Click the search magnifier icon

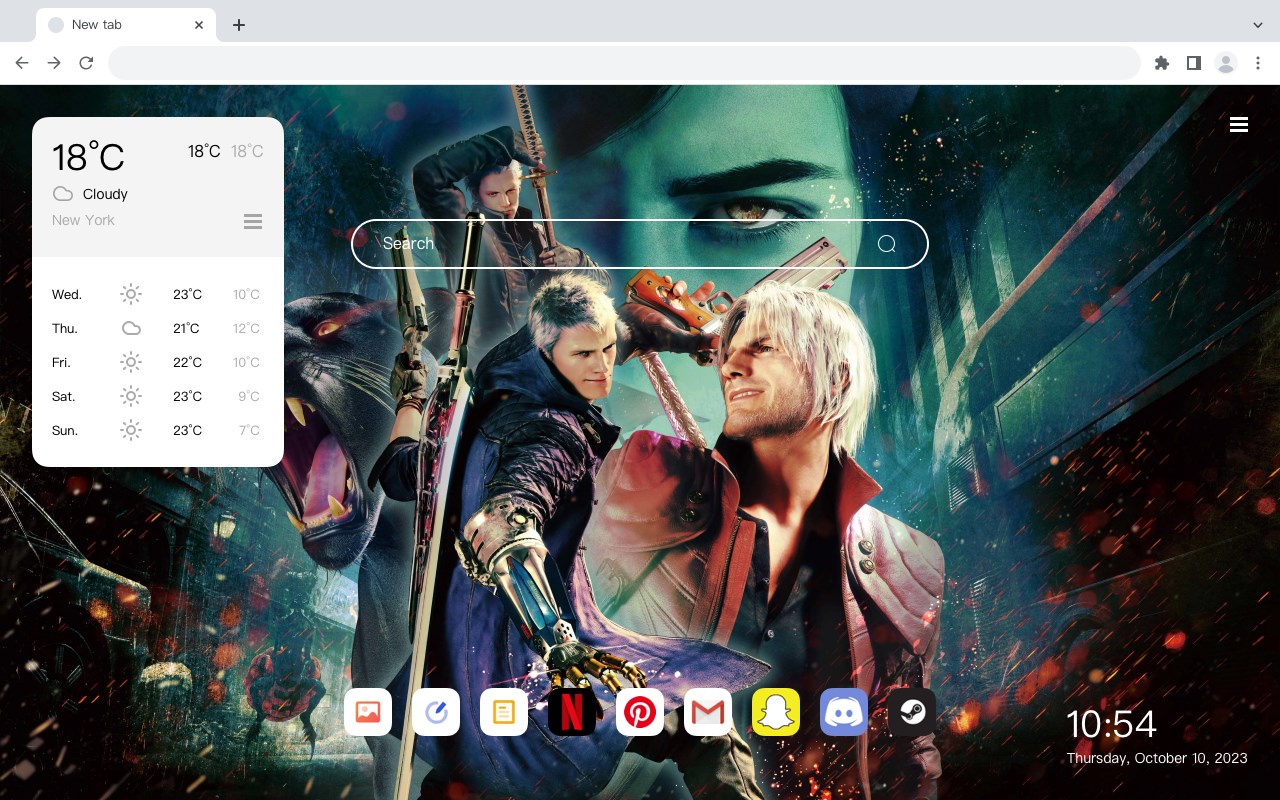pyautogui.click(x=887, y=244)
